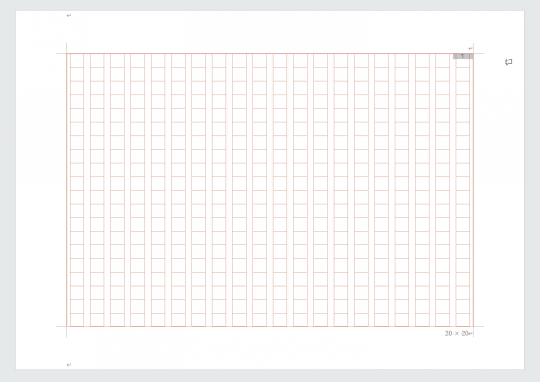This screenshot has width=540, height=382.
Task: Click the add comment icon in right margin
Action: pos(509,62)
